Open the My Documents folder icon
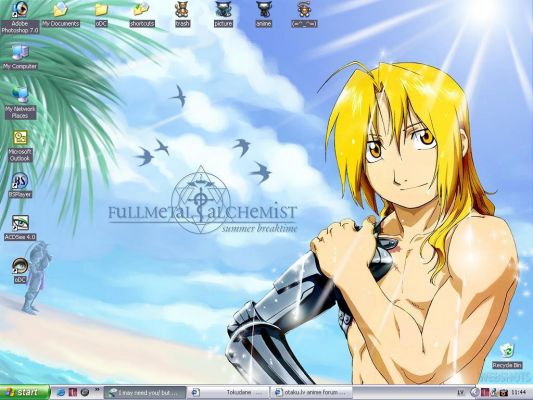 [61, 14]
